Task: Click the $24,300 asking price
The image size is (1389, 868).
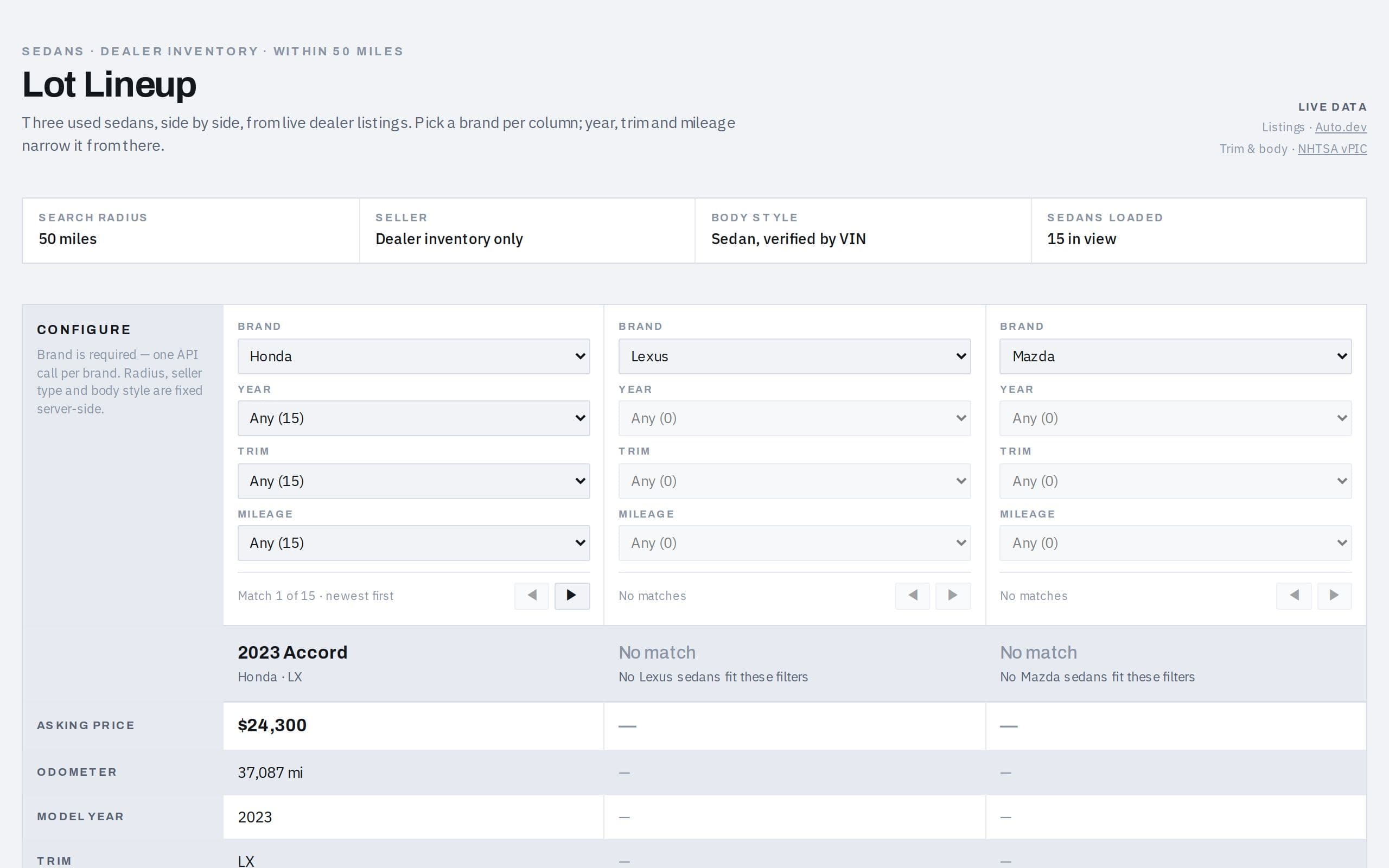Action: click(272, 725)
